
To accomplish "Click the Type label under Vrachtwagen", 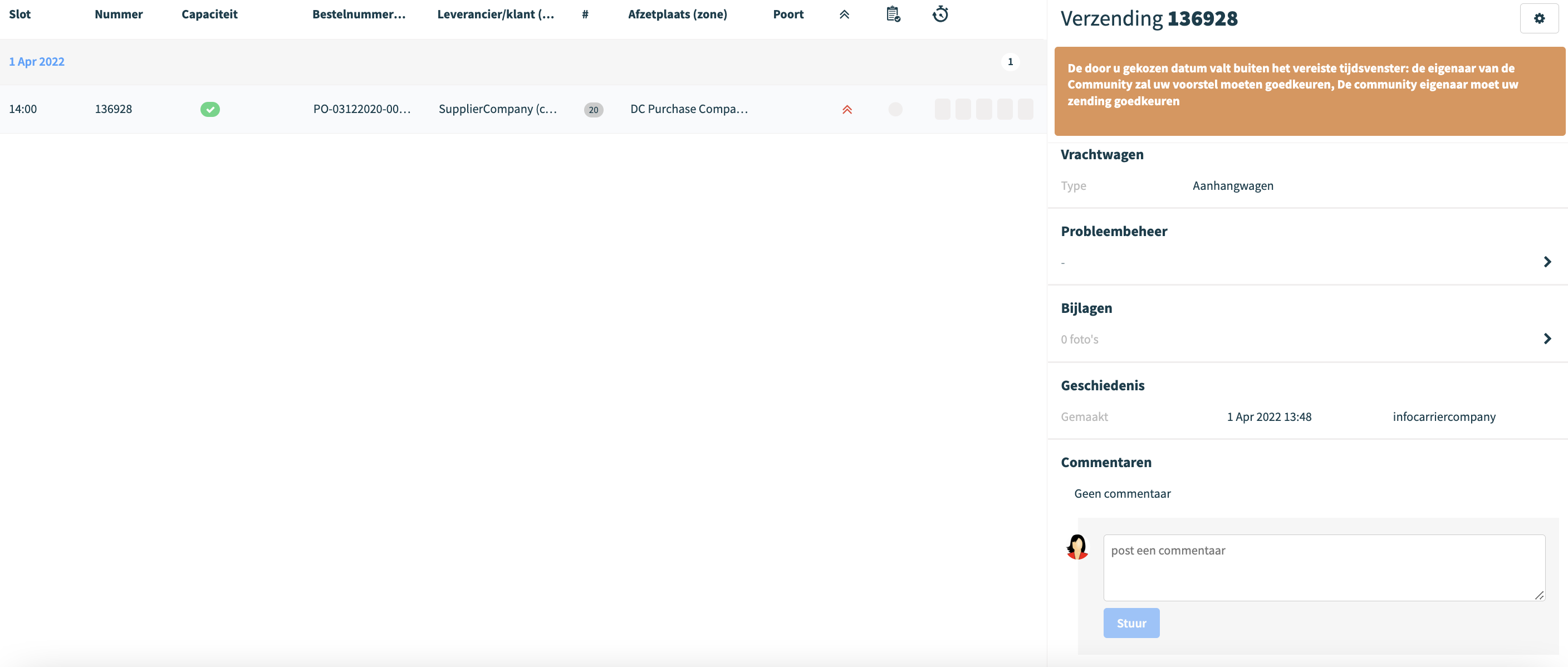I will [x=1073, y=186].
